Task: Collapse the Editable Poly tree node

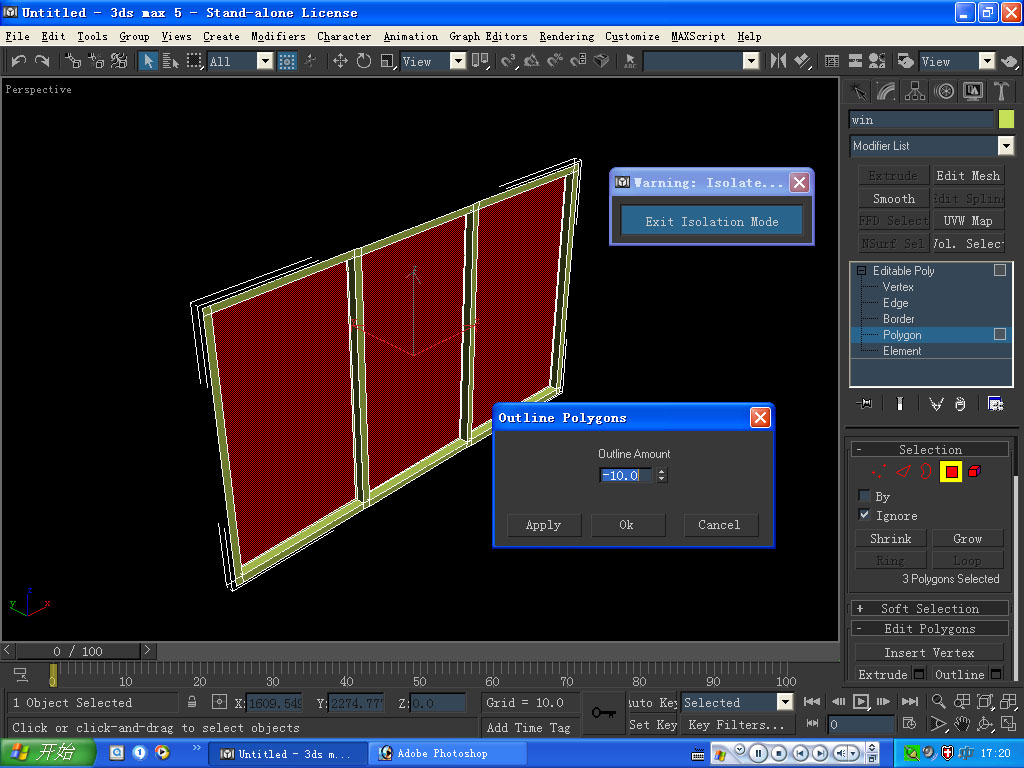Action: 861,271
